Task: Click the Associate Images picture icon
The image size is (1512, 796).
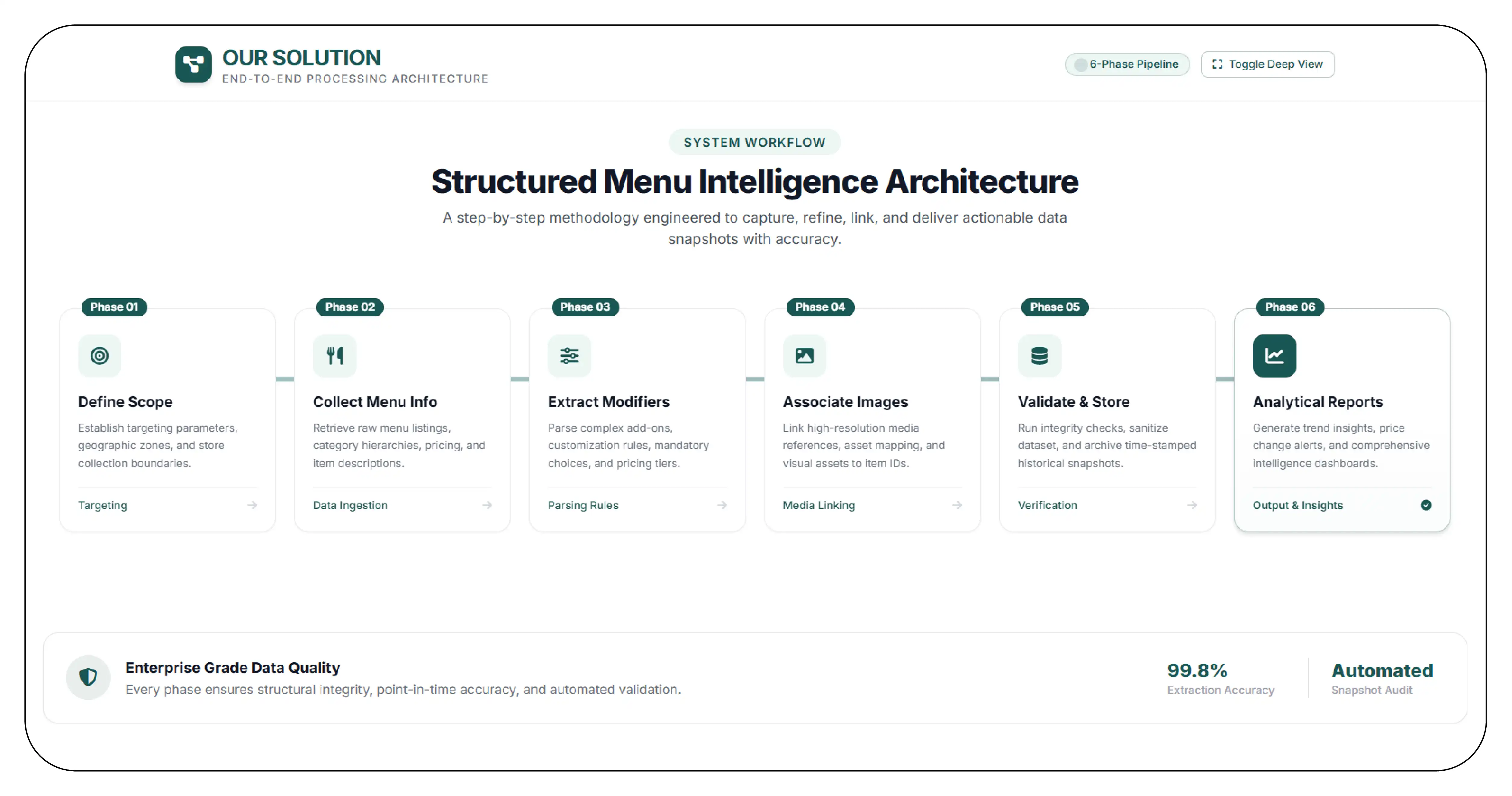Action: coord(805,356)
